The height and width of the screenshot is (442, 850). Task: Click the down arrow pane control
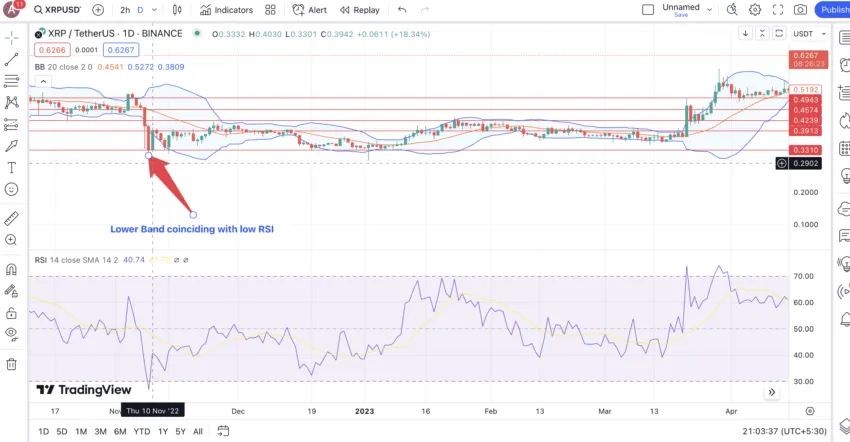(745, 34)
